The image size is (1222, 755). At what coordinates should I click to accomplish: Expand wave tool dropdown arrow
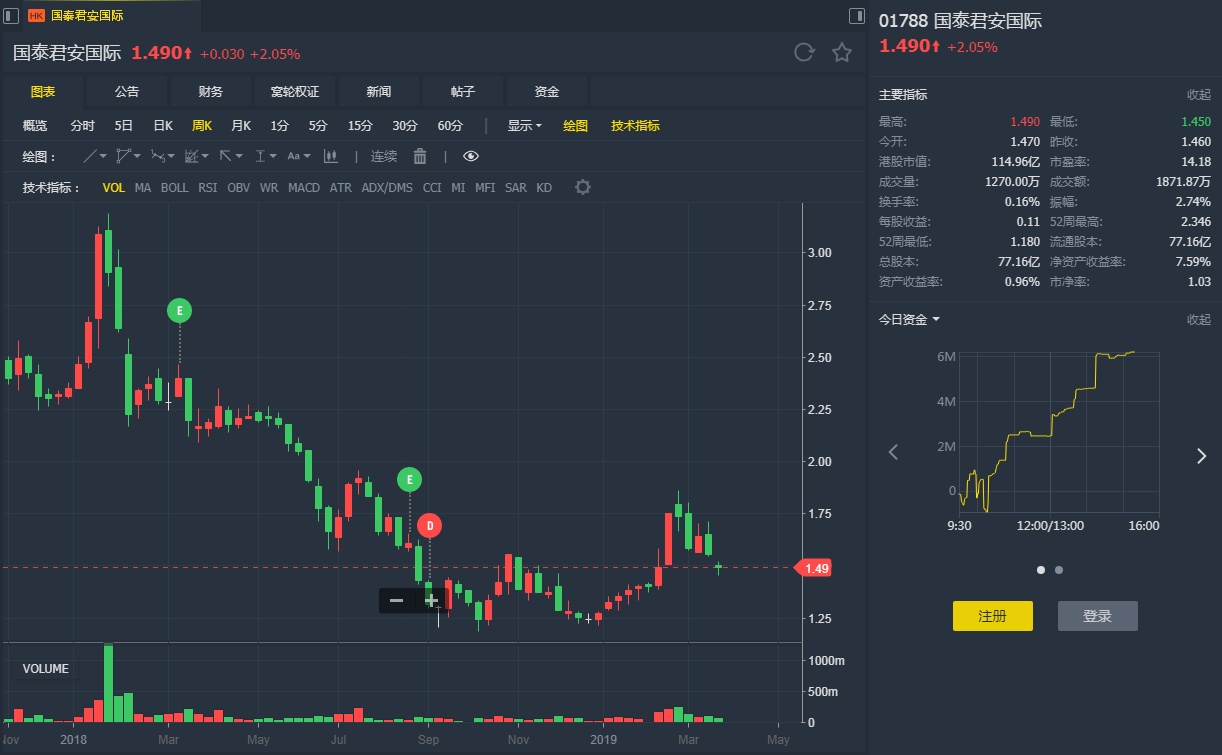click(171, 157)
